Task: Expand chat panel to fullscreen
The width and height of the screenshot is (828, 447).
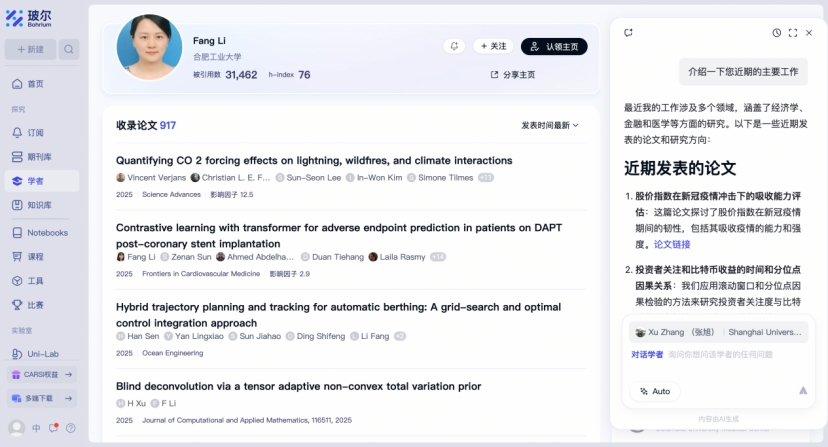Action: [x=793, y=33]
